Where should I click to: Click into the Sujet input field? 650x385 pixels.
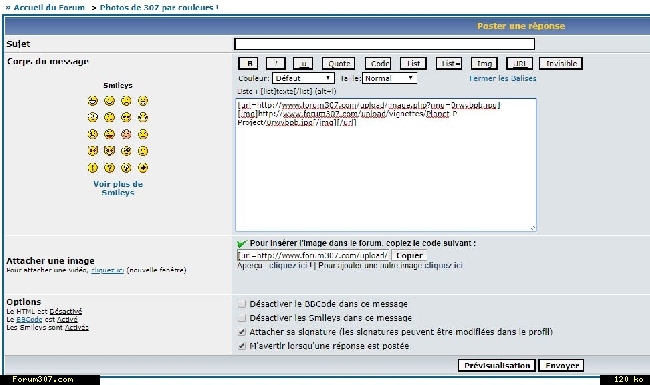tap(384, 44)
